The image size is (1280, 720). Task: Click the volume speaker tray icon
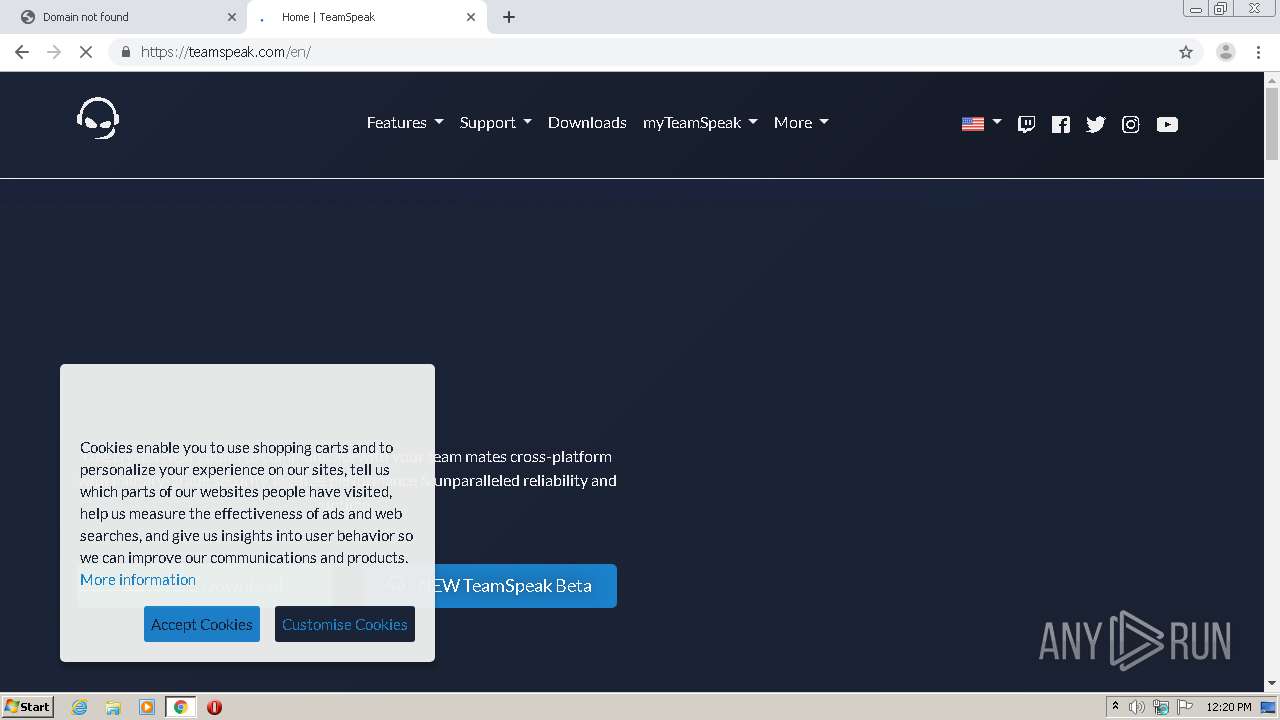[1136, 707]
